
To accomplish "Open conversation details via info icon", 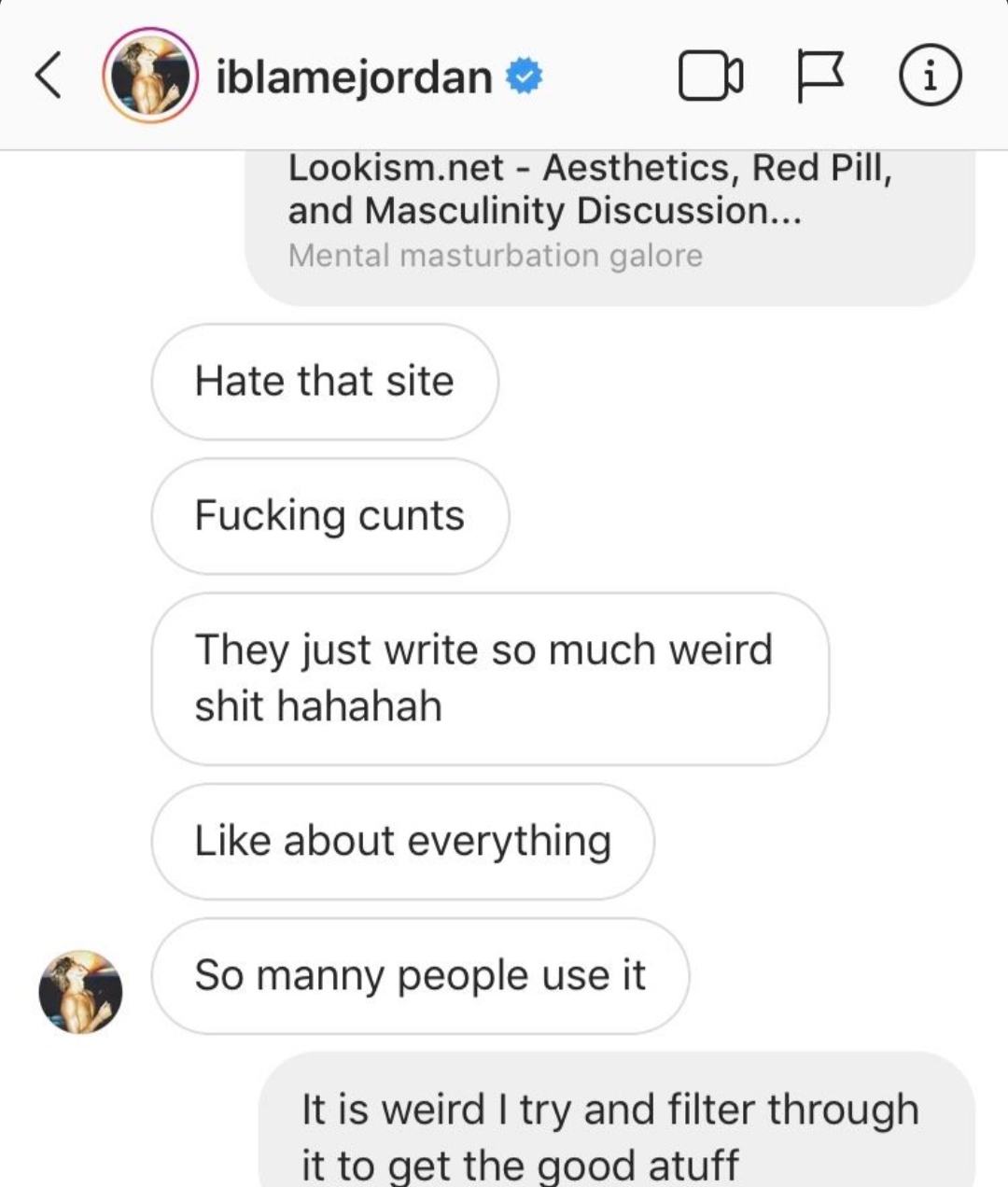I will pyautogui.click(x=930, y=77).
